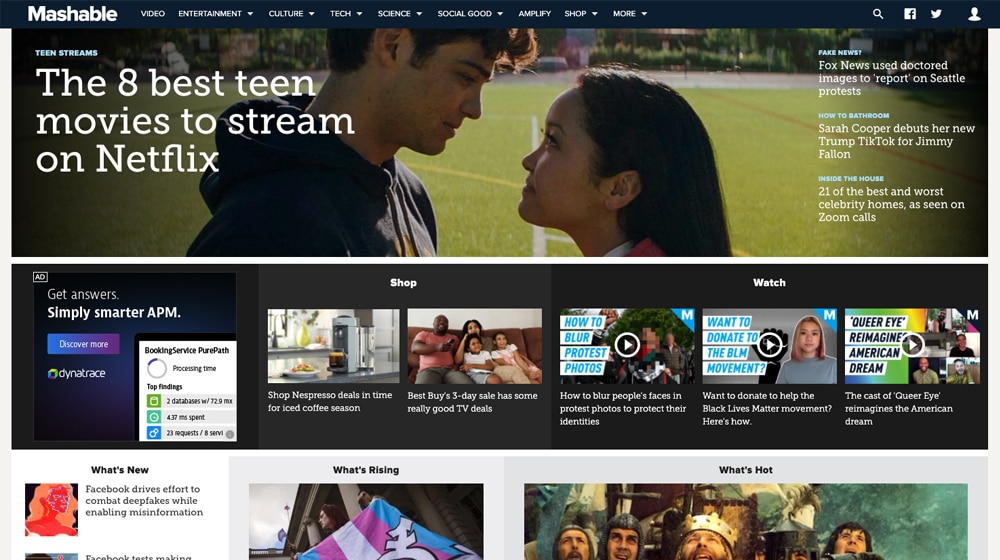The image size is (1000, 560).
Task: Open the Amplify nav item
Action: [534, 13]
